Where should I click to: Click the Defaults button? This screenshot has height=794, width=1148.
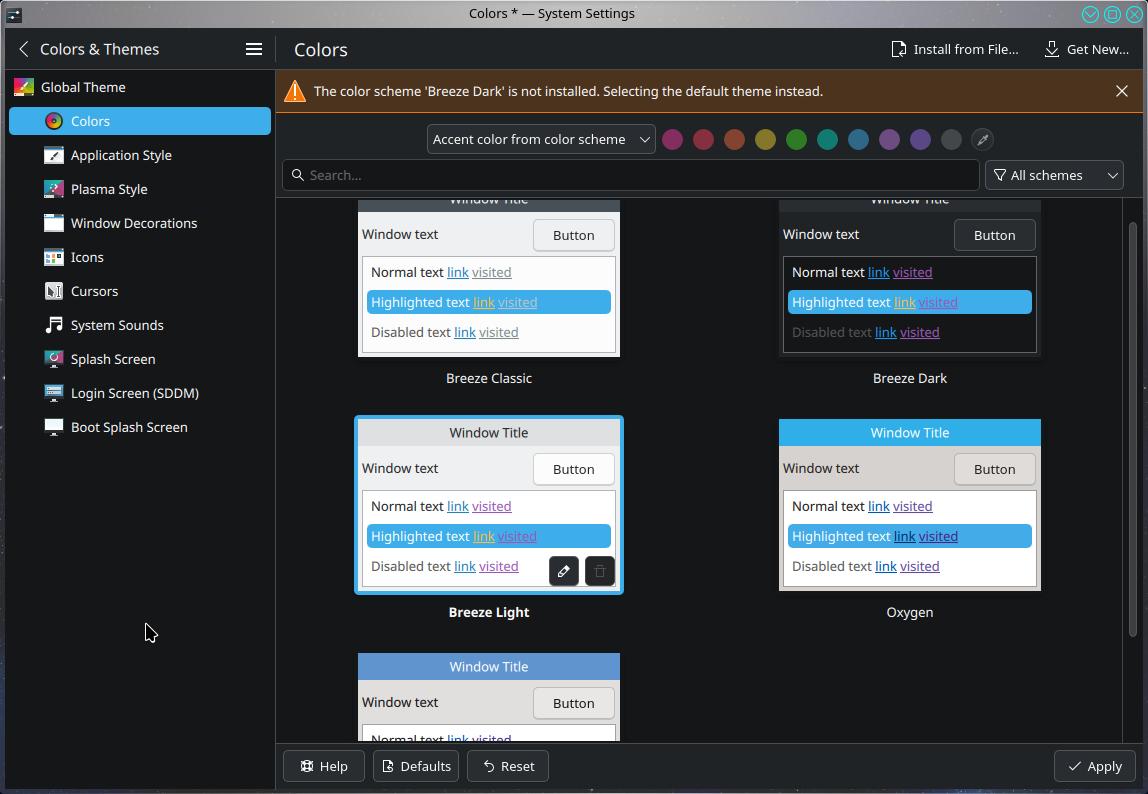coord(415,766)
